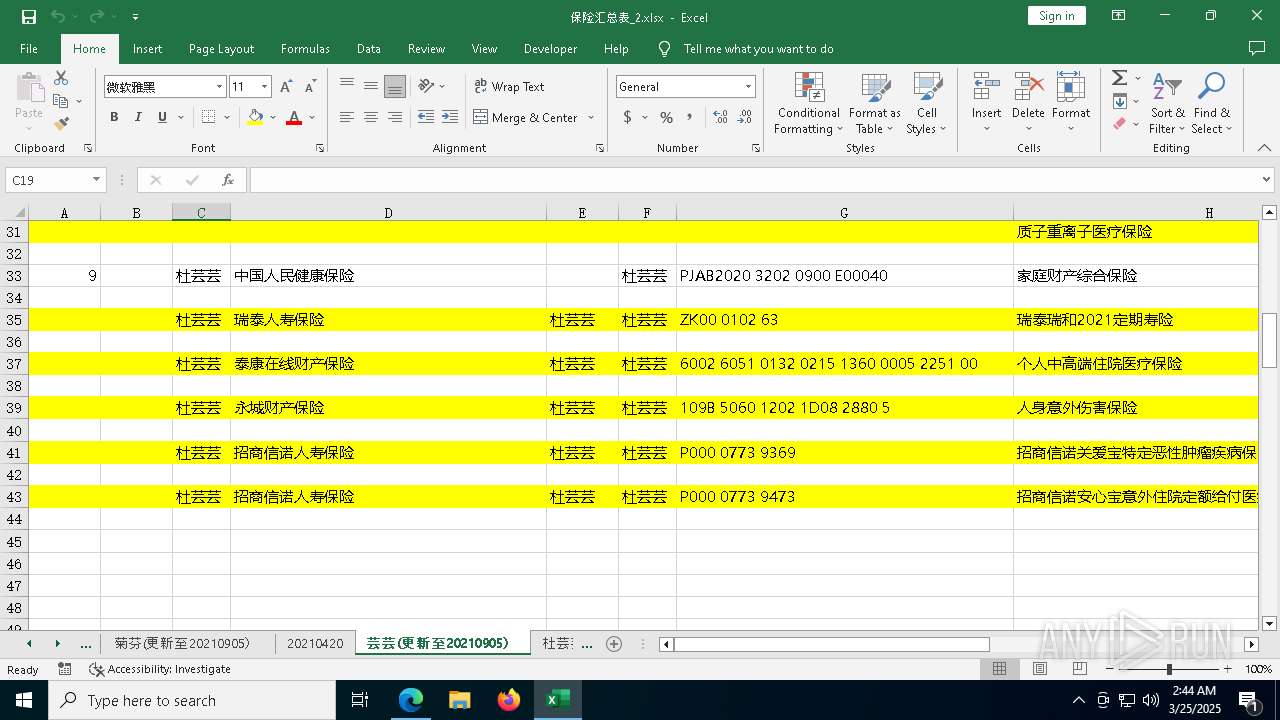Open Conditional Formatting menu

[x=809, y=104]
